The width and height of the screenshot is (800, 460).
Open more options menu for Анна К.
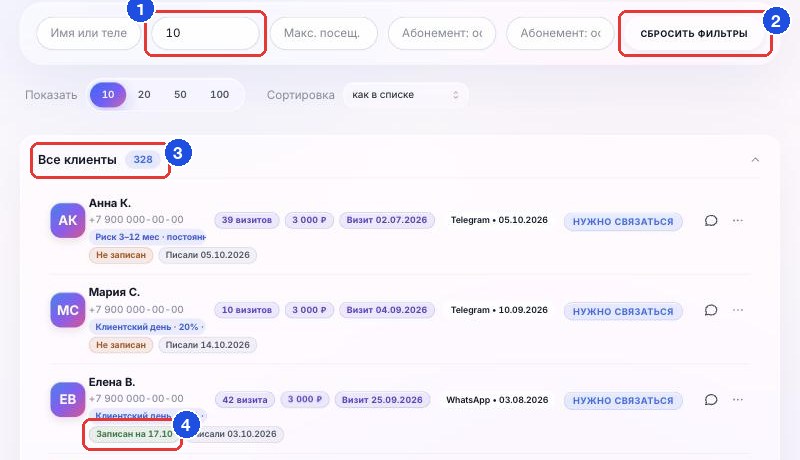[738, 220]
